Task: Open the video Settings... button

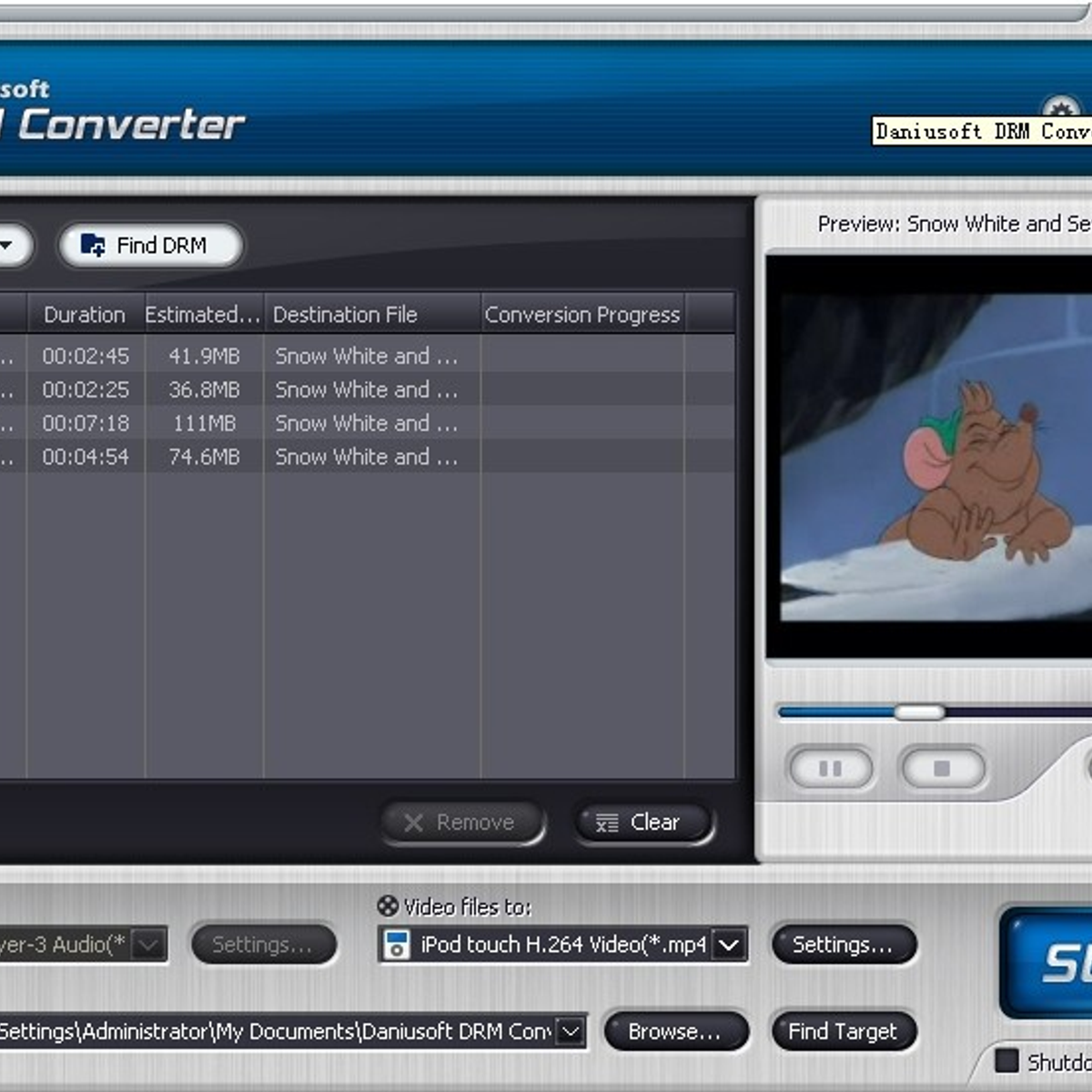Action: click(843, 945)
